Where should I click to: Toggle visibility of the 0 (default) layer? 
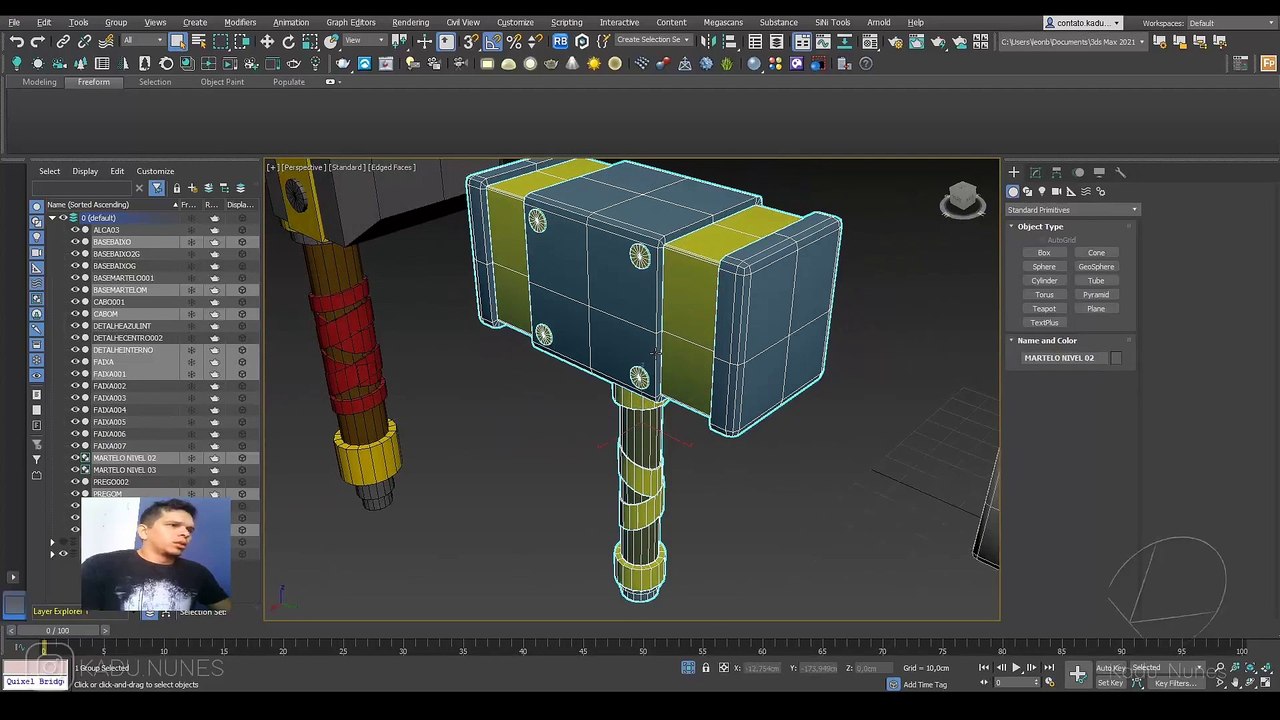63,218
